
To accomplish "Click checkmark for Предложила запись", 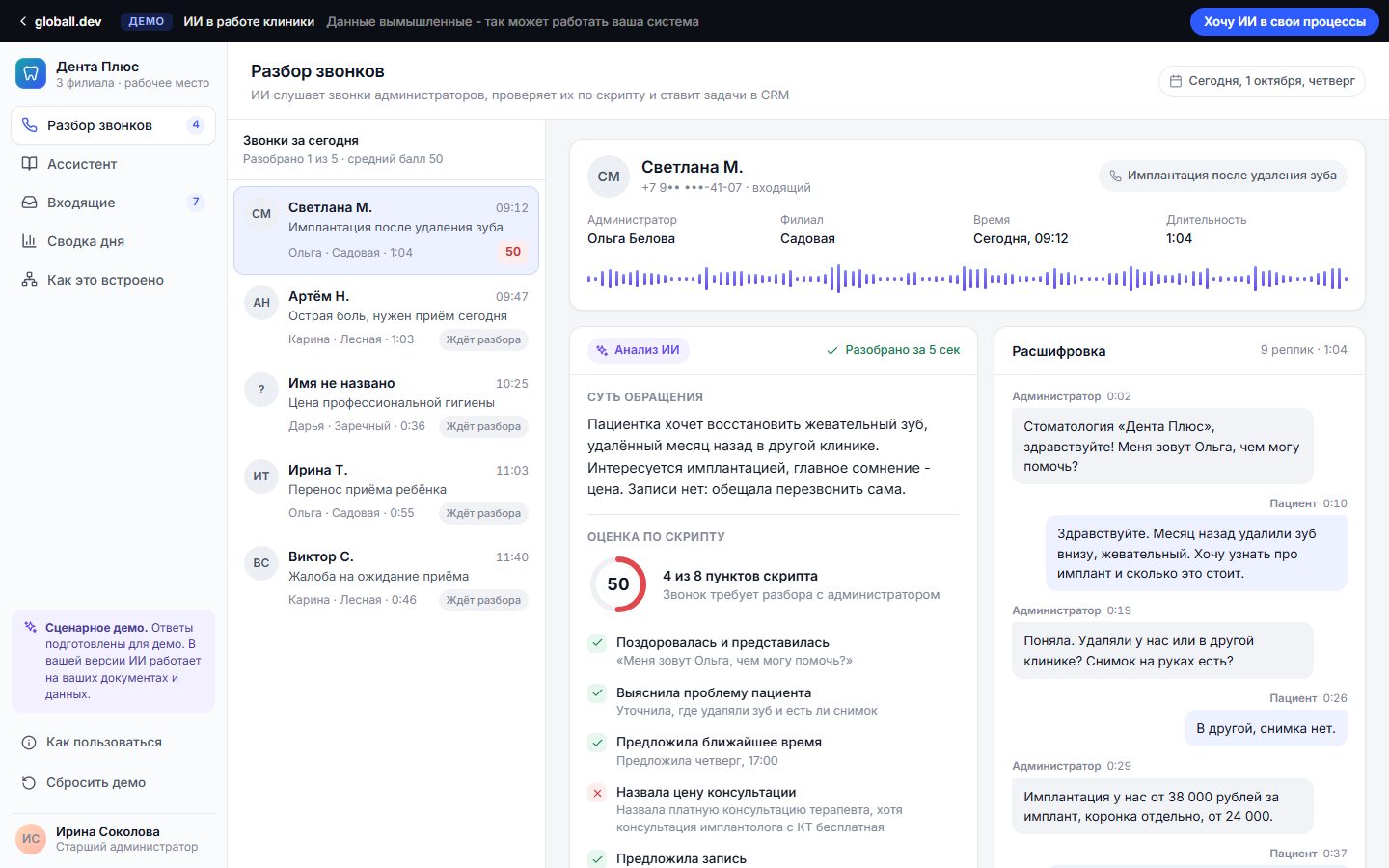I will pos(597,859).
